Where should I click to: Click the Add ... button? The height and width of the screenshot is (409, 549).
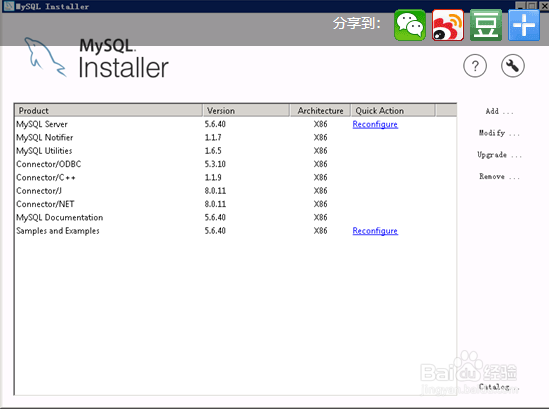(x=499, y=111)
